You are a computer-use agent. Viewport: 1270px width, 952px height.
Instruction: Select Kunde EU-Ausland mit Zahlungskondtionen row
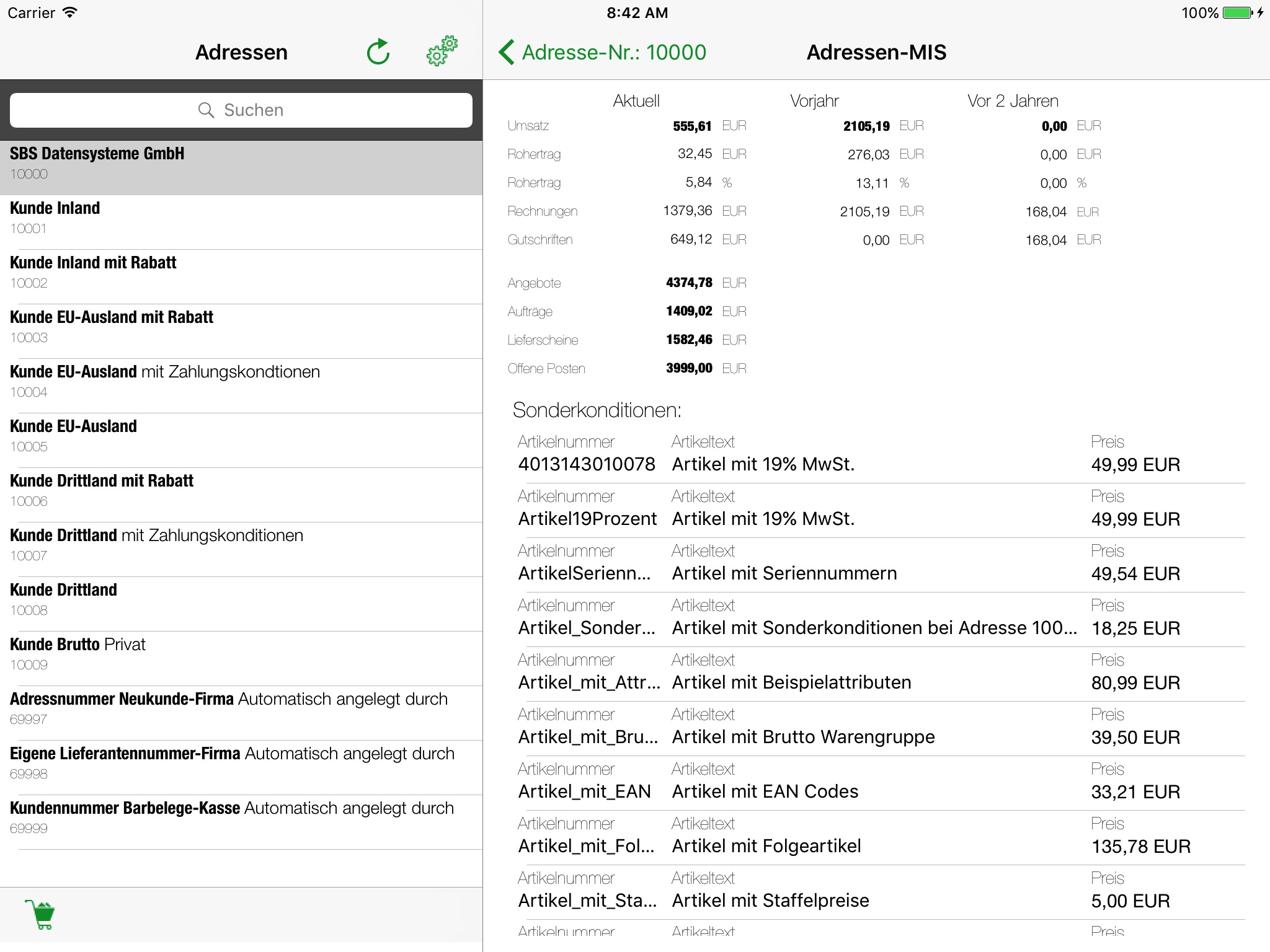[241, 386]
